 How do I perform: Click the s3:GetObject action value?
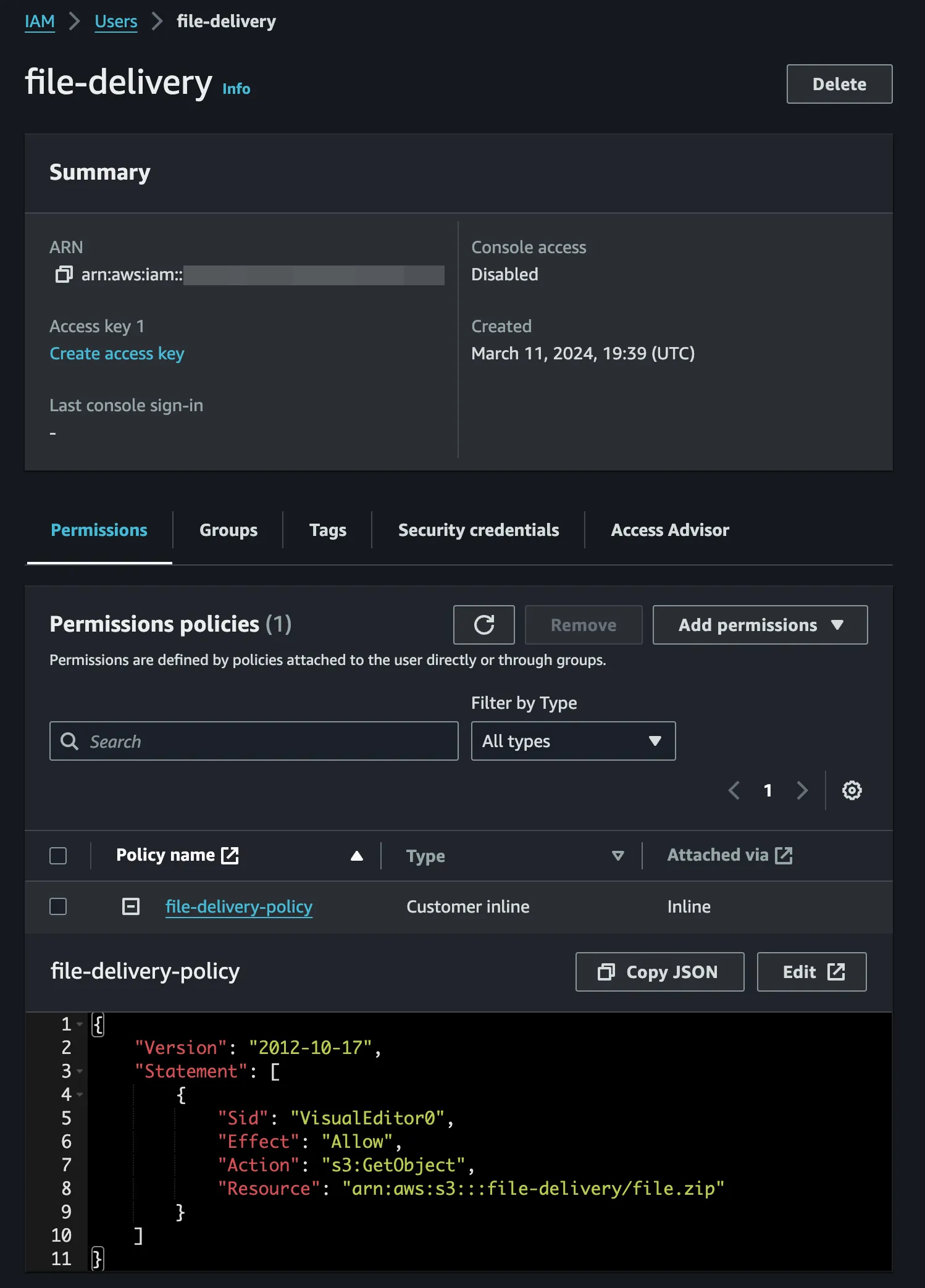393,1165
